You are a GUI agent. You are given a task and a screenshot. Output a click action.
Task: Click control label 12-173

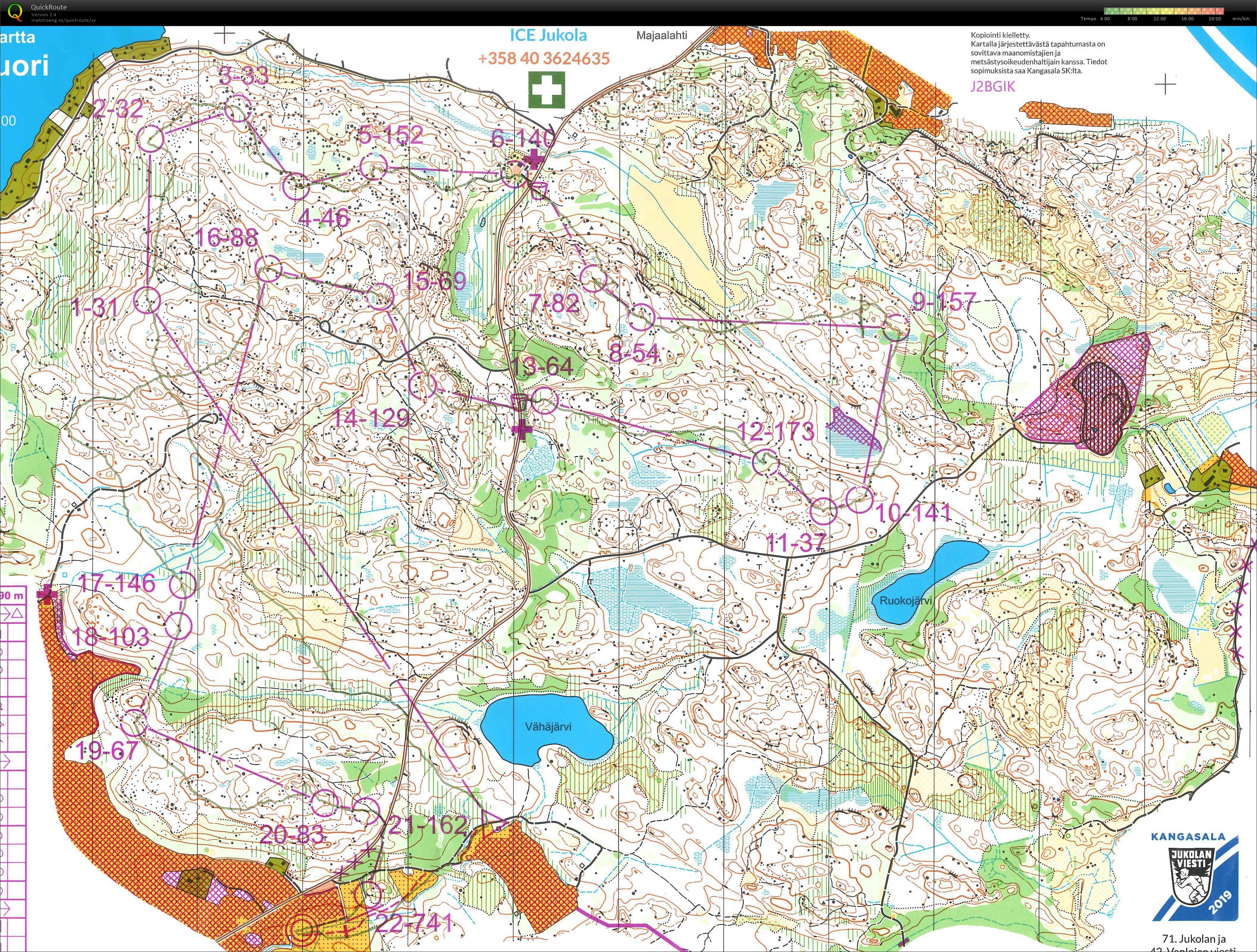pos(776,431)
